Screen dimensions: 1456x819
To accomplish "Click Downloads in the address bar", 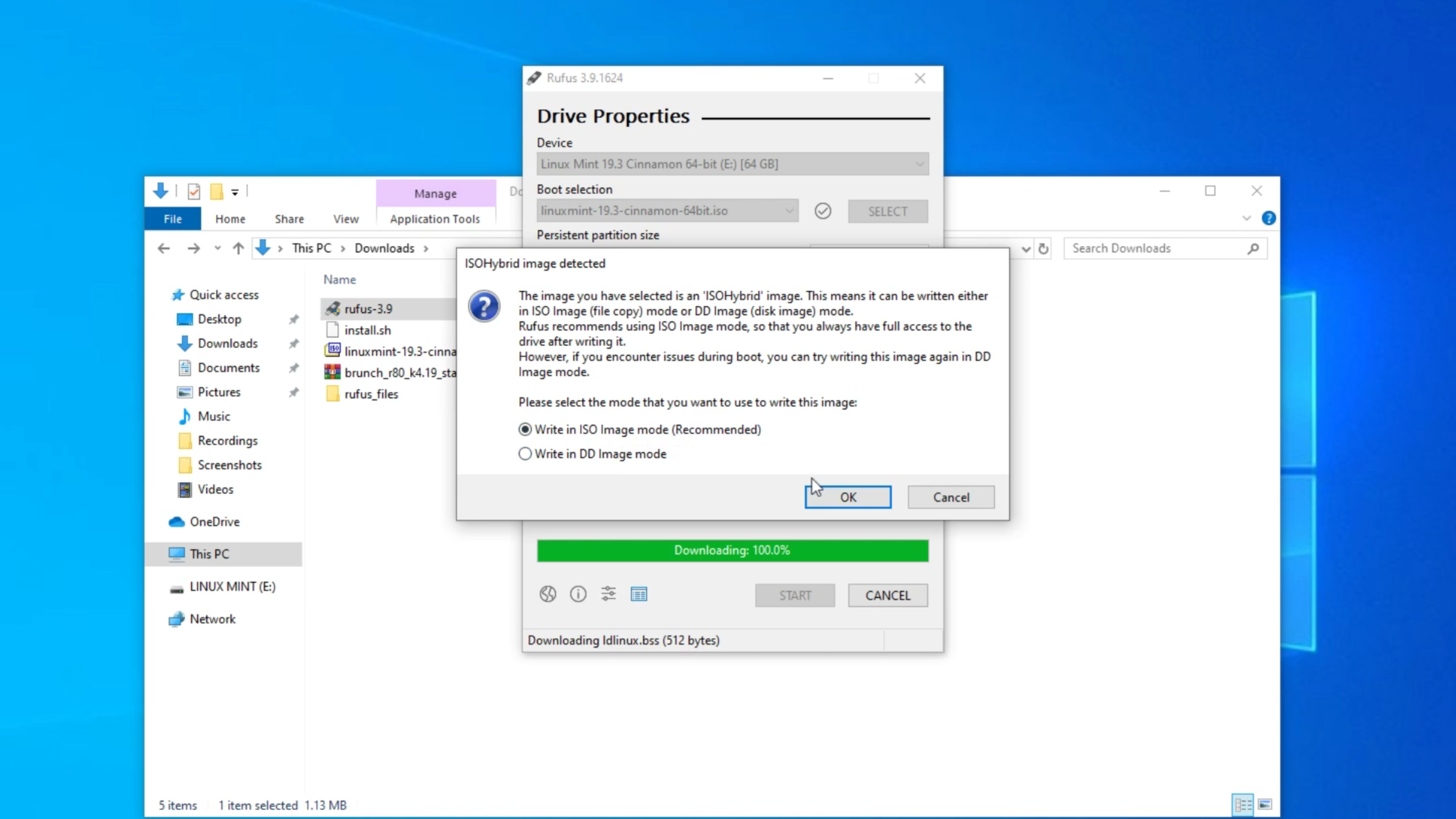I will pyautogui.click(x=384, y=249).
